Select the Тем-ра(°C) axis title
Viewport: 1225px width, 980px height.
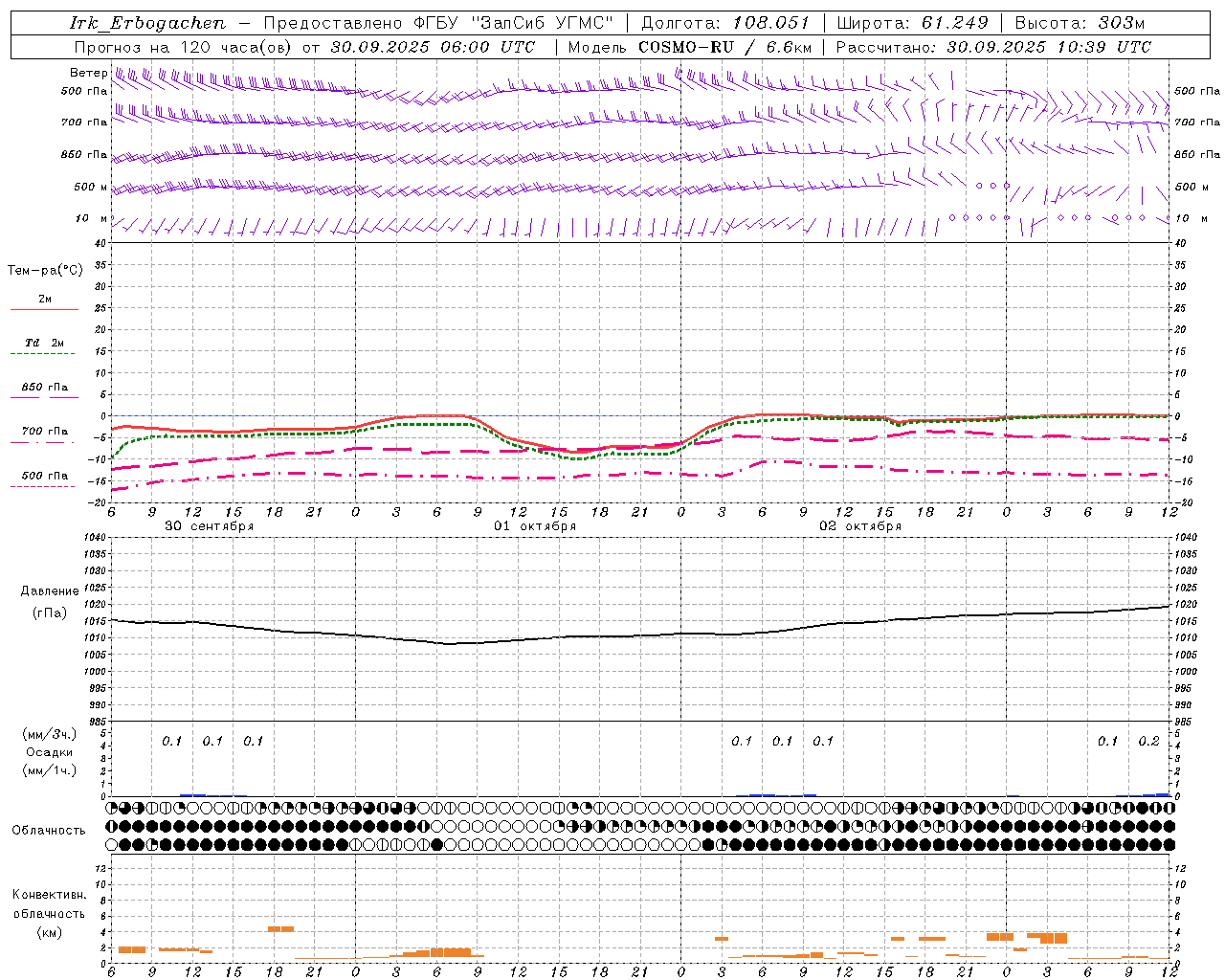pos(45,271)
